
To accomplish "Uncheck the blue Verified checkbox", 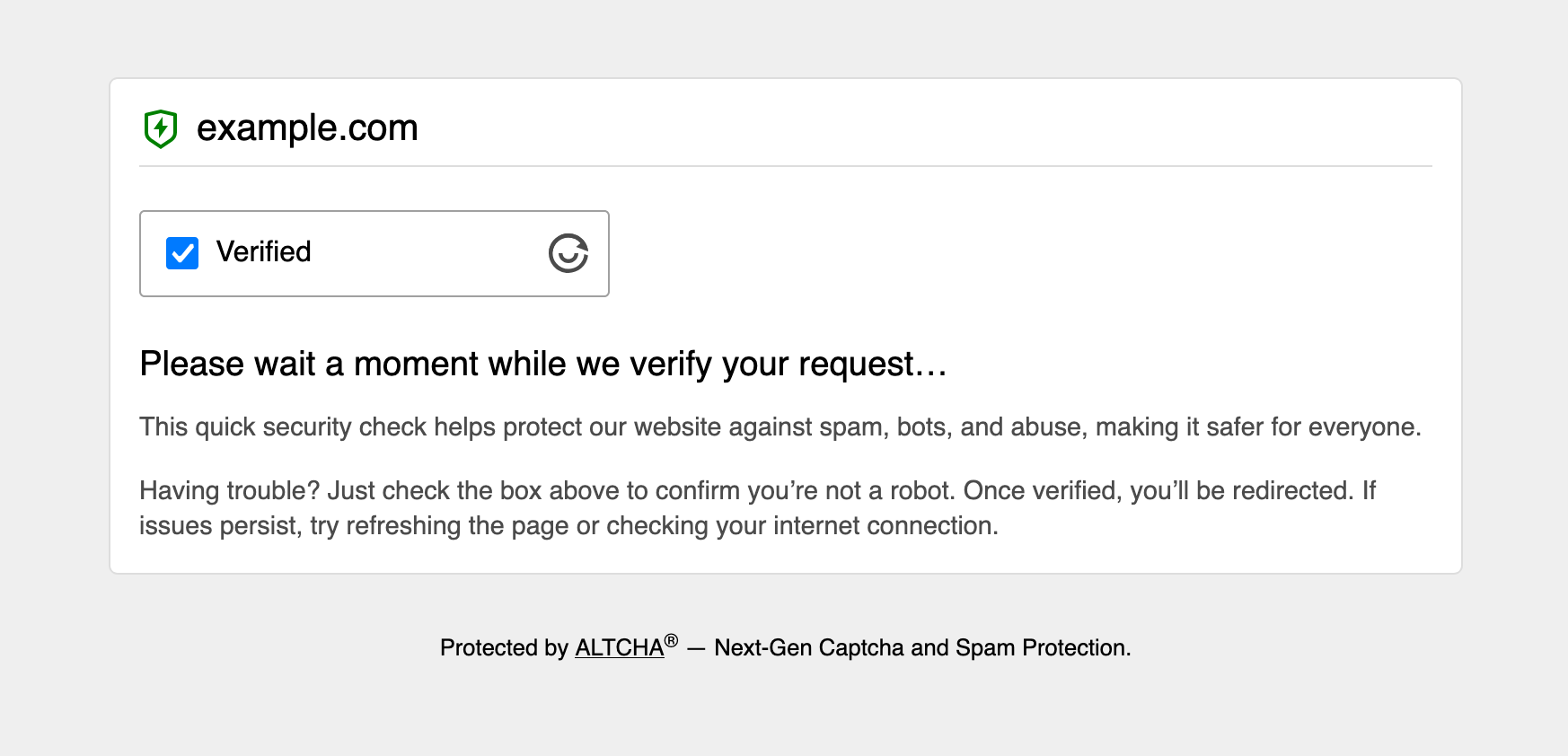I will pyautogui.click(x=182, y=253).
